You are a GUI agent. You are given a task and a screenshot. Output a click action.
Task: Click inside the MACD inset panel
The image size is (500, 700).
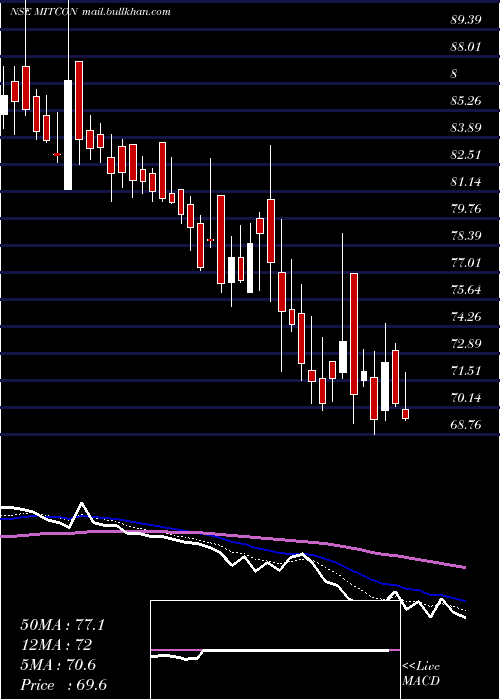[275, 650]
